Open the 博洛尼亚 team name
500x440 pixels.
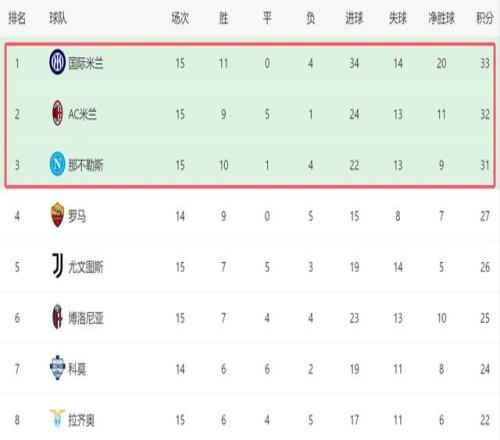pyautogui.click(x=86, y=318)
